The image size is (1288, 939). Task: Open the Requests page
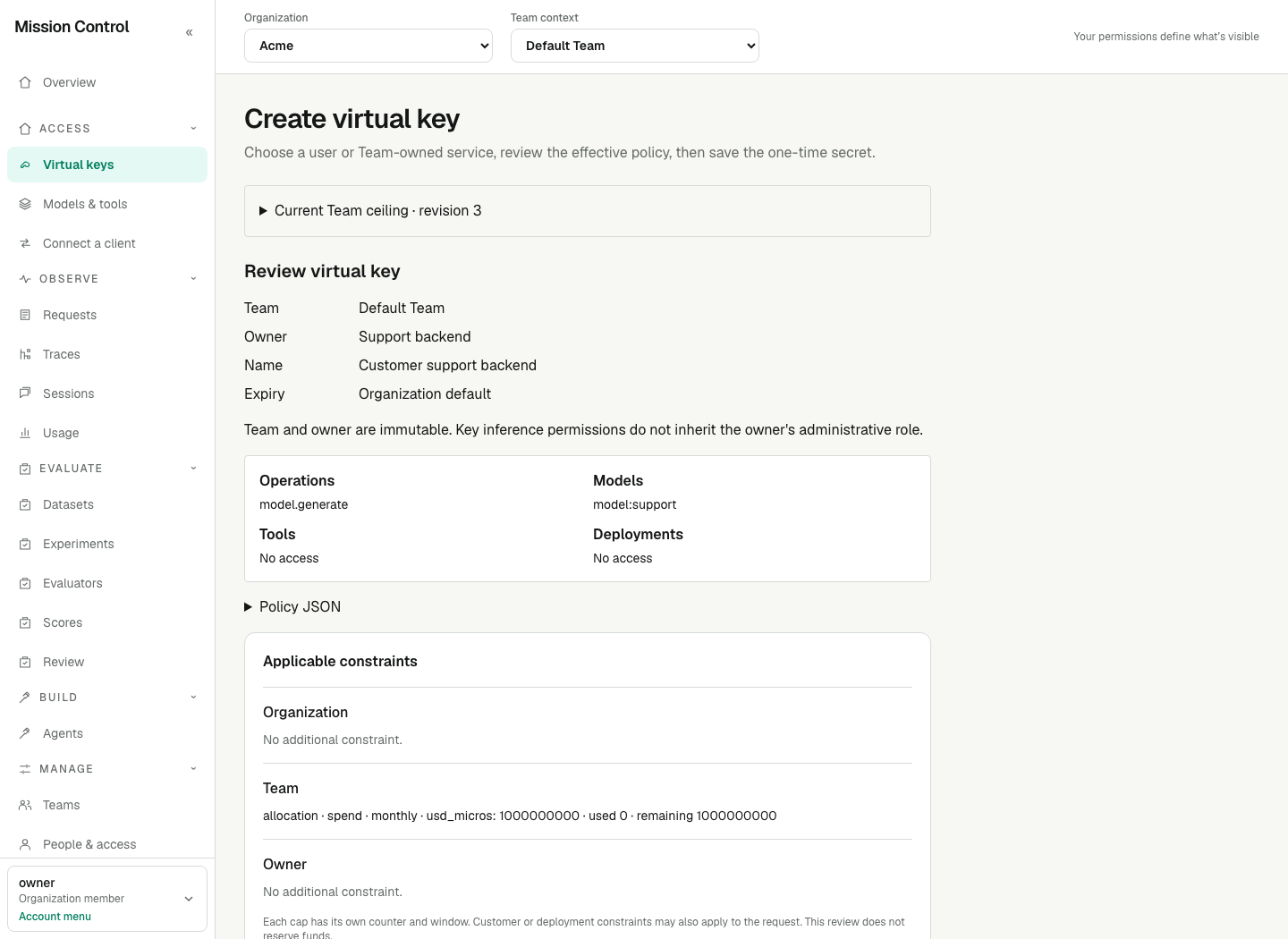click(x=107, y=315)
